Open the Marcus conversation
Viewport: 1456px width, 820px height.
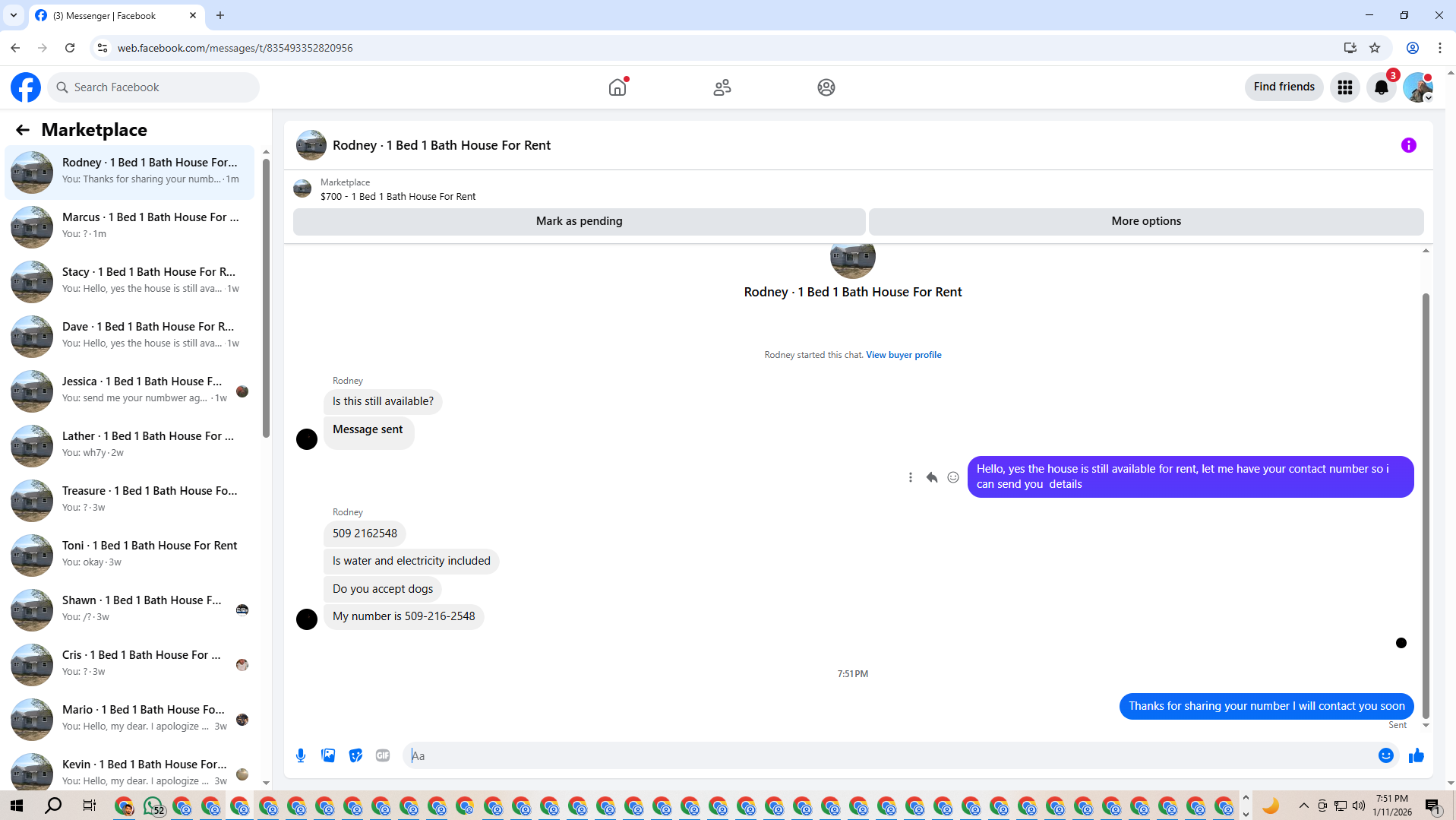click(130, 227)
